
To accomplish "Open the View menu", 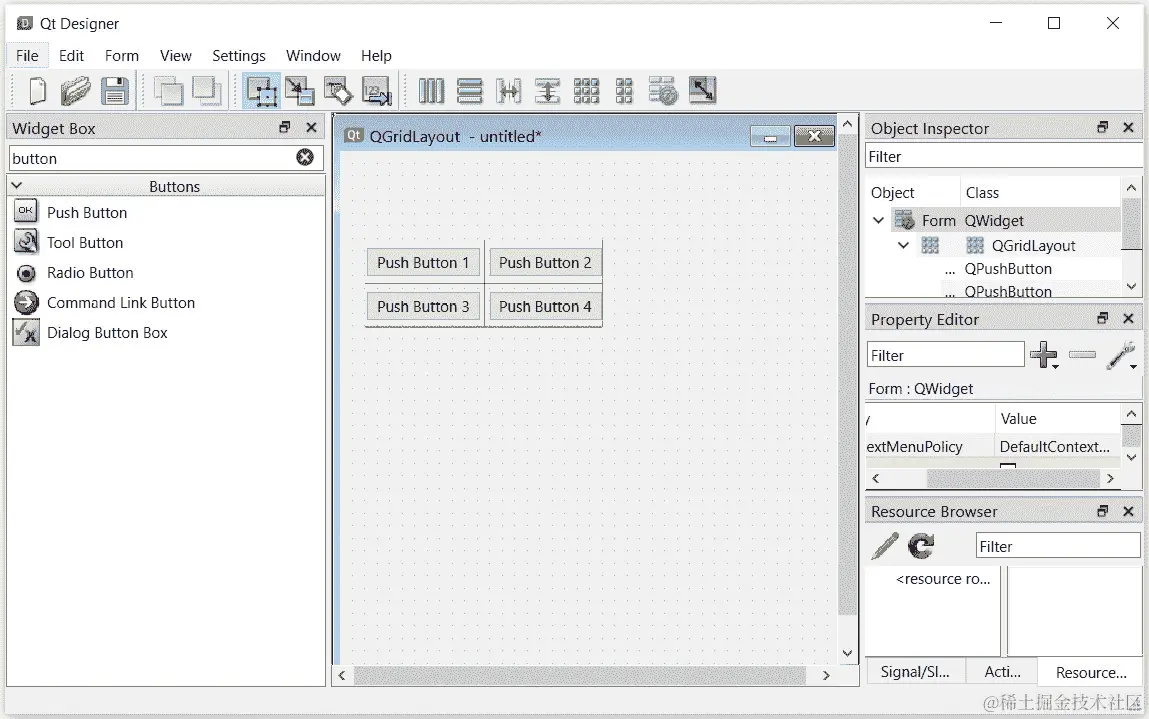I will pyautogui.click(x=176, y=56).
